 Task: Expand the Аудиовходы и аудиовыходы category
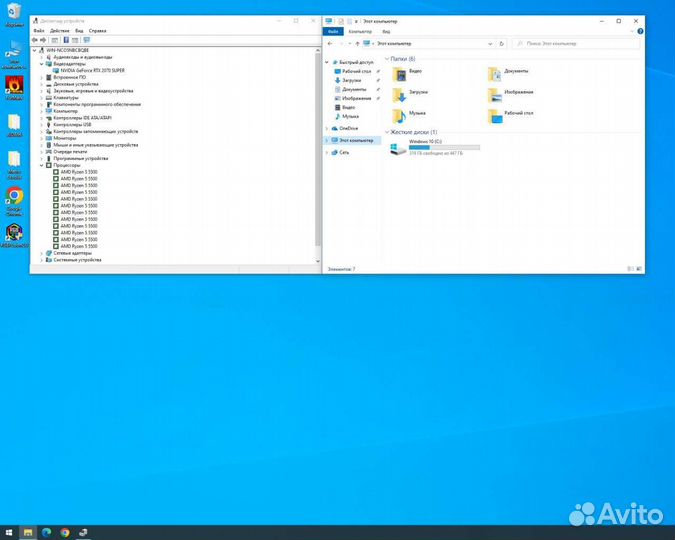click(42, 57)
